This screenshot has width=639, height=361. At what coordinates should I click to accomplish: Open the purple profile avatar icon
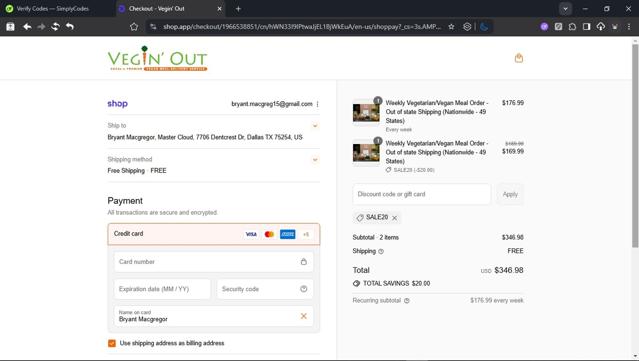(544, 26)
